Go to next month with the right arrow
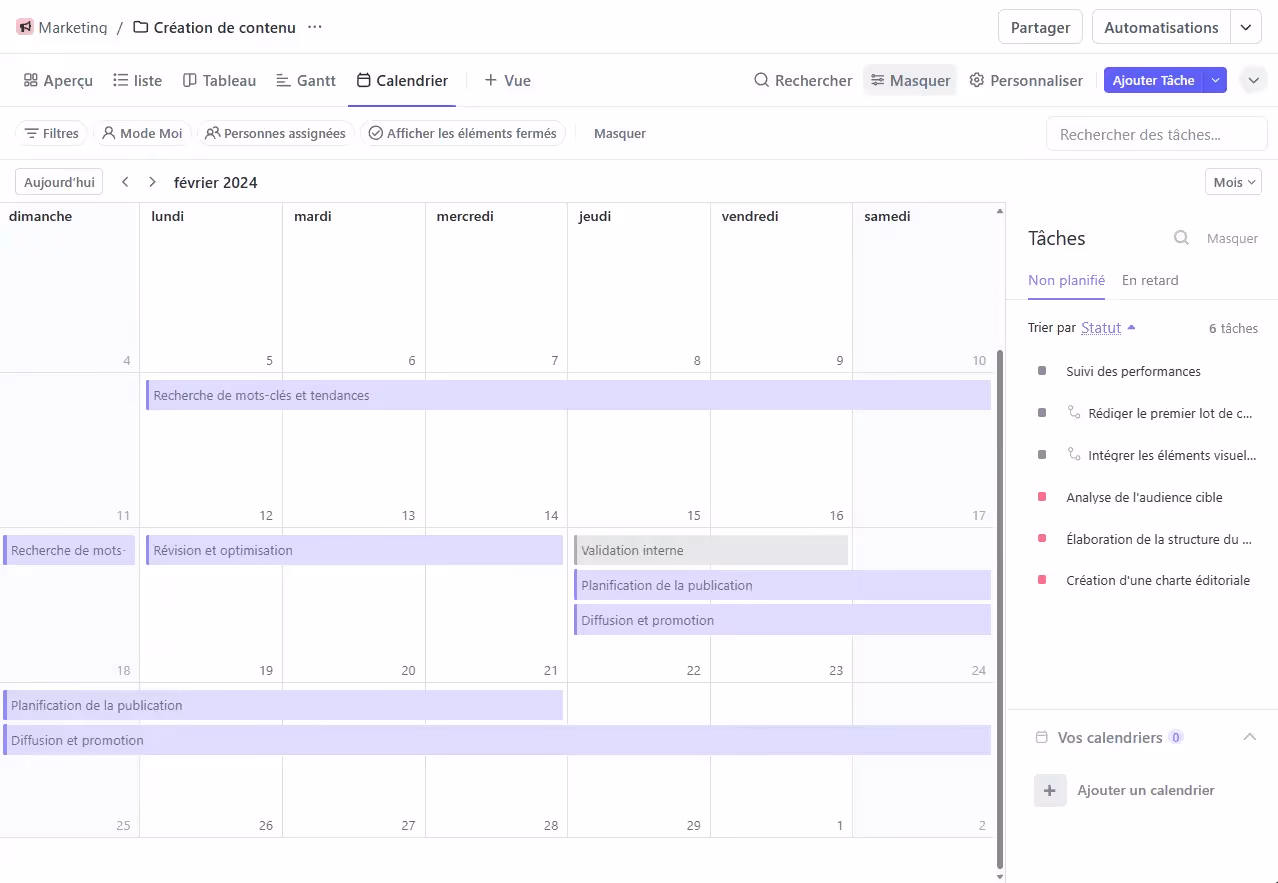This screenshot has width=1278, height=883. point(150,182)
